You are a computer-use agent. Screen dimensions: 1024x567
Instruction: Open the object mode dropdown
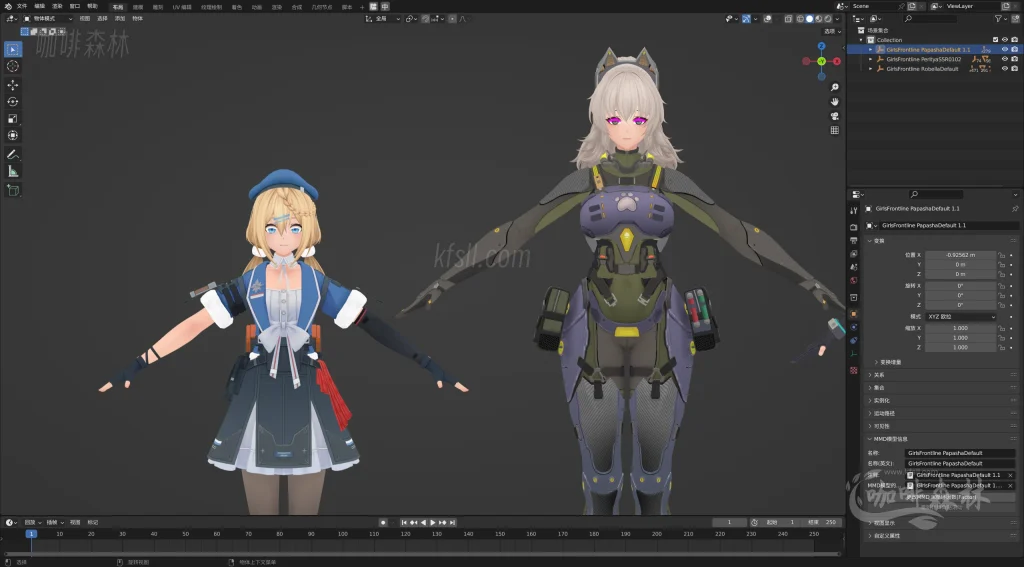click(x=48, y=19)
